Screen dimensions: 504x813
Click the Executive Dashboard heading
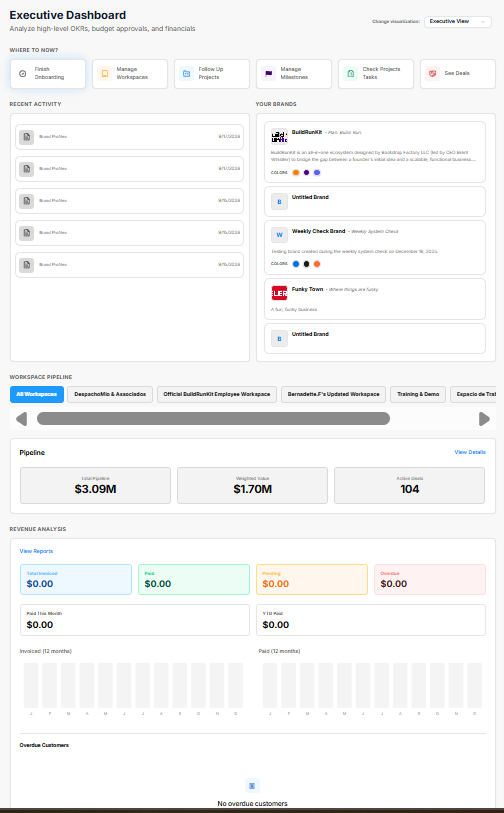[x=67, y=15]
